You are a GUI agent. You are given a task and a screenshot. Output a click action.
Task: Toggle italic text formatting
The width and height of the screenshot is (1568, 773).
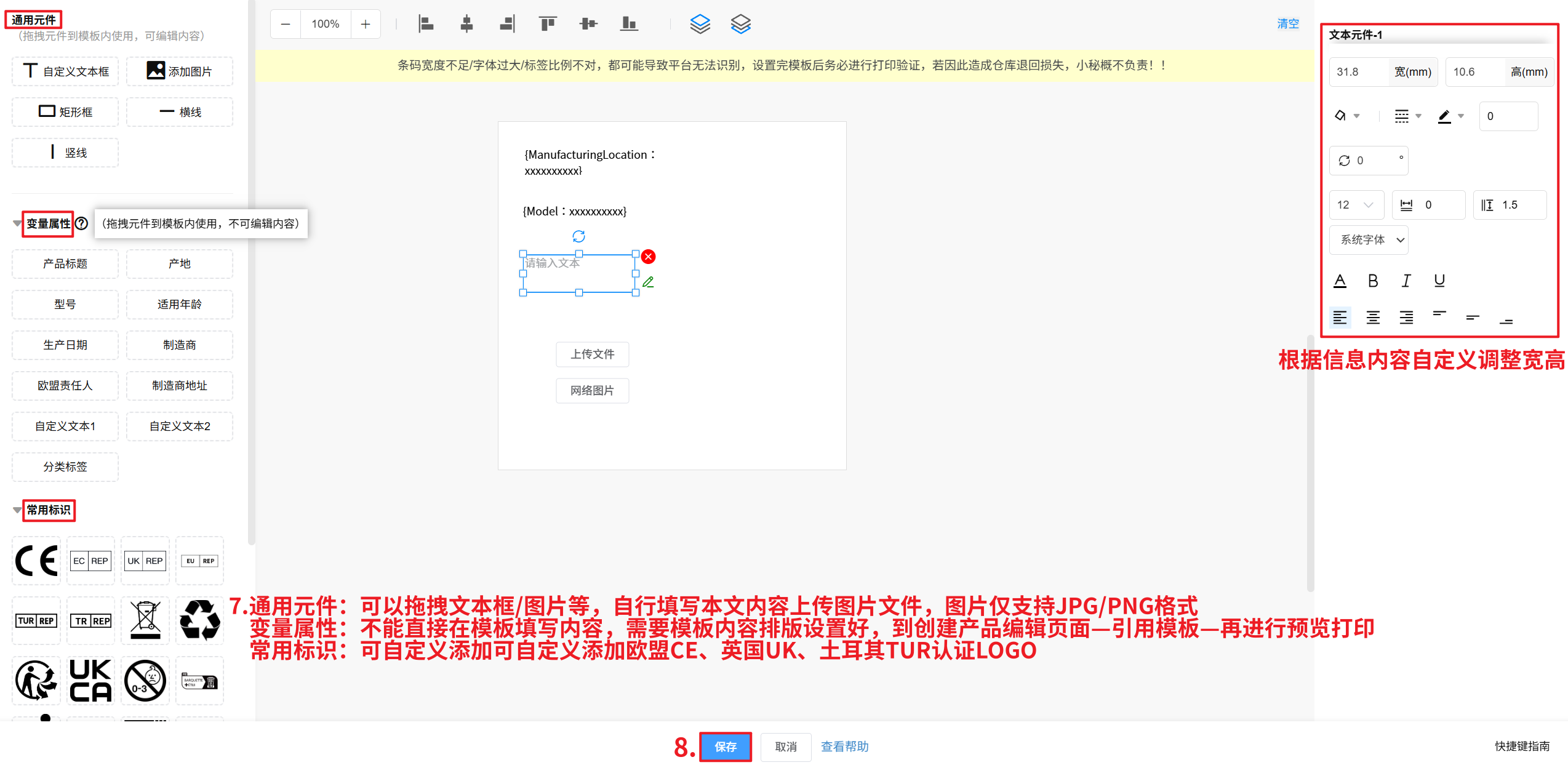1406,281
